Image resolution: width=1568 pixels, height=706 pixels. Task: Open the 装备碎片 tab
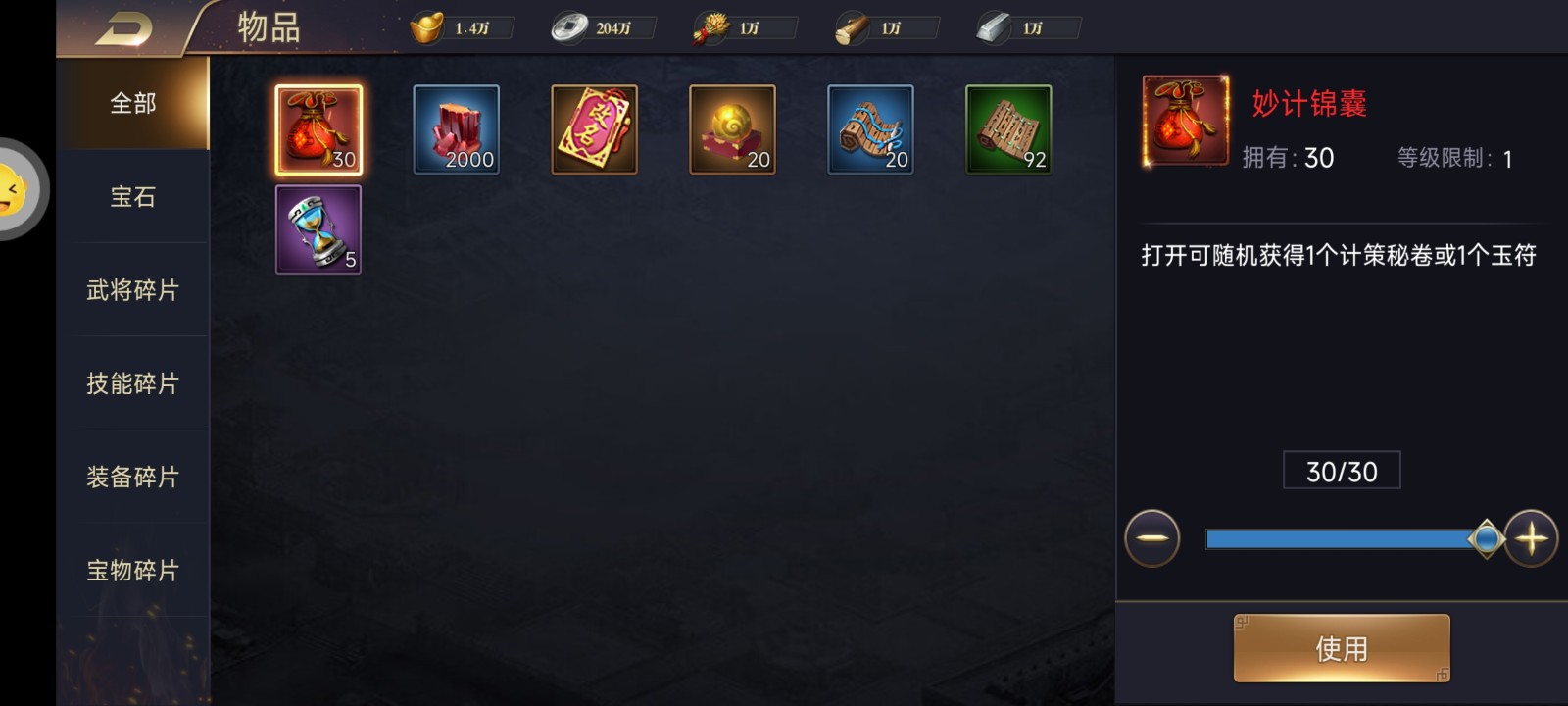[x=133, y=477]
